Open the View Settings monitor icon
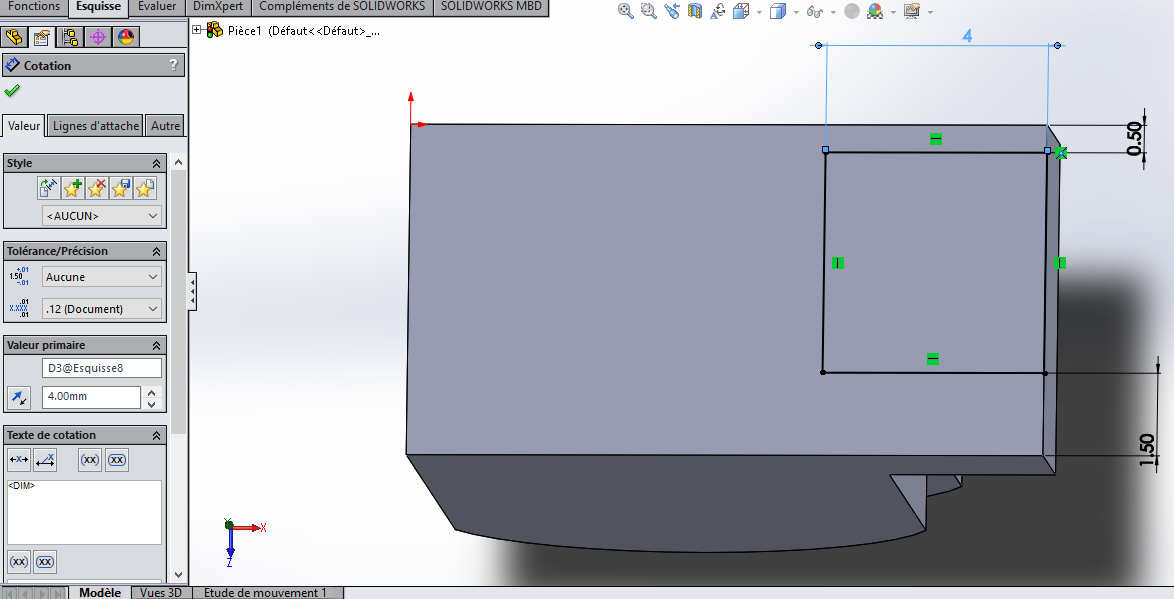Image resolution: width=1174 pixels, height=599 pixels. pyautogui.click(x=911, y=11)
